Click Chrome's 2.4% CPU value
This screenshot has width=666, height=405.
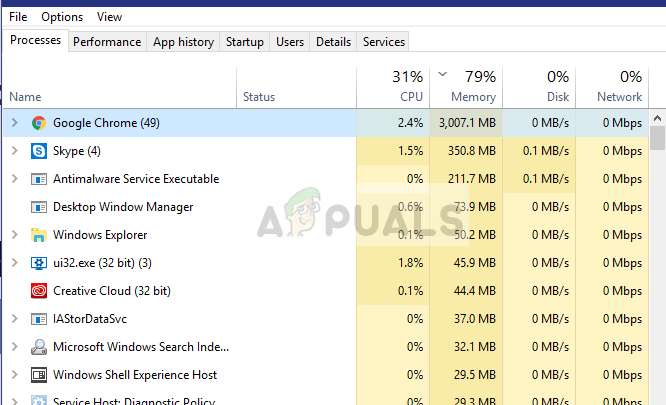click(x=410, y=123)
